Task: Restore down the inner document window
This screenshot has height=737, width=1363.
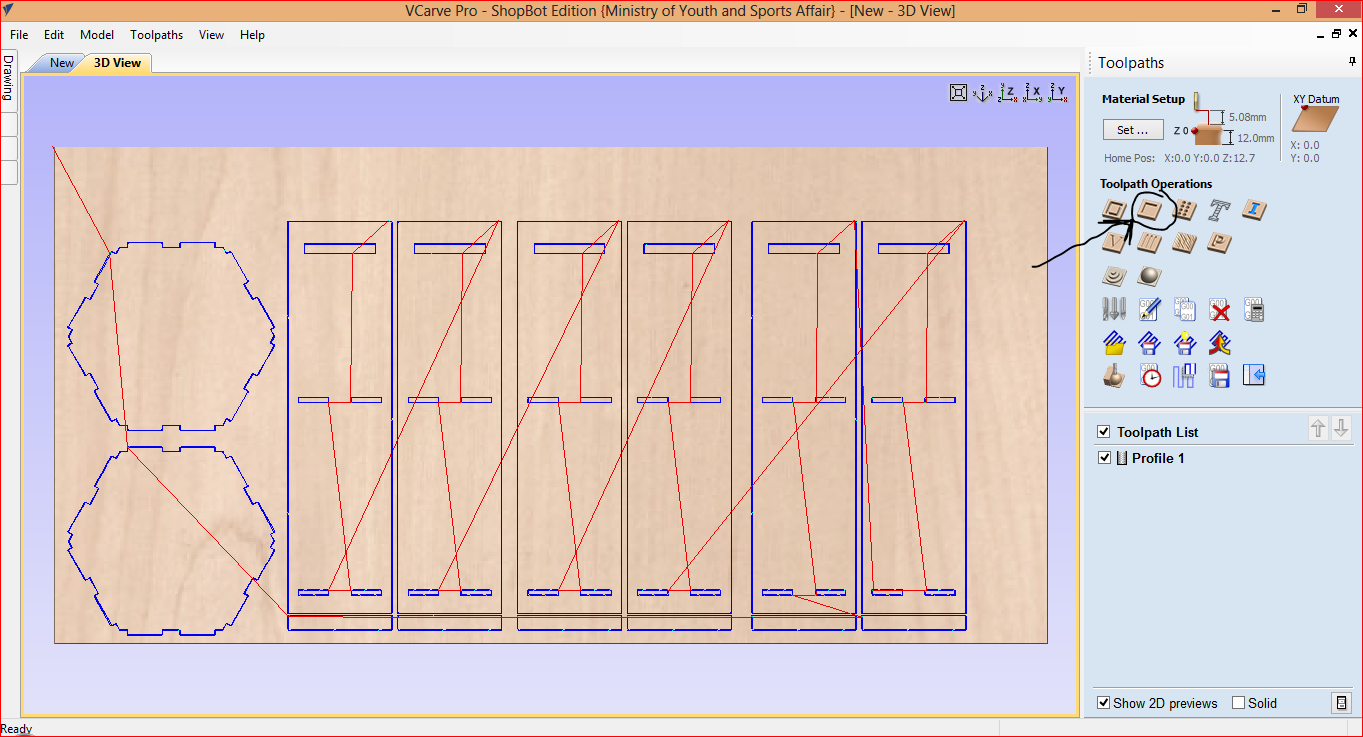Action: tap(1336, 34)
